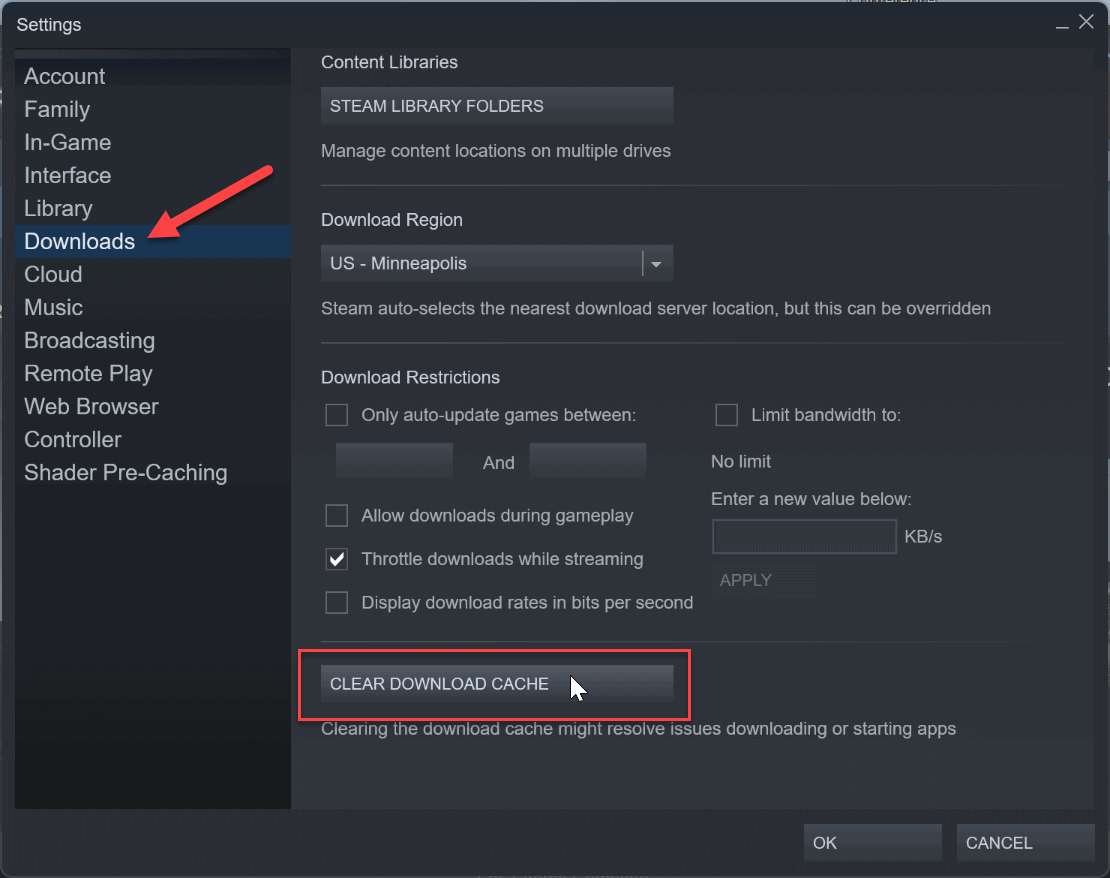
Task: Expand the Download Region dropdown
Action: [x=656, y=263]
